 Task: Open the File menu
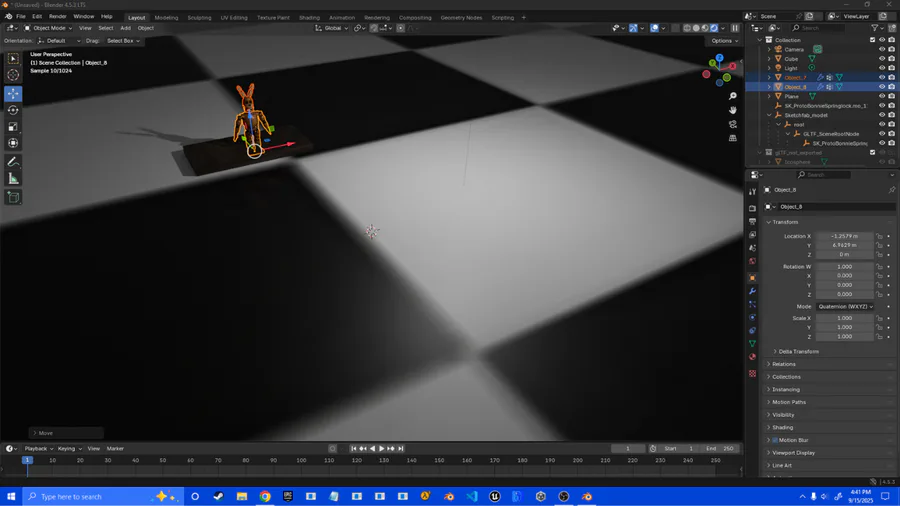pyautogui.click(x=21, y=17)
